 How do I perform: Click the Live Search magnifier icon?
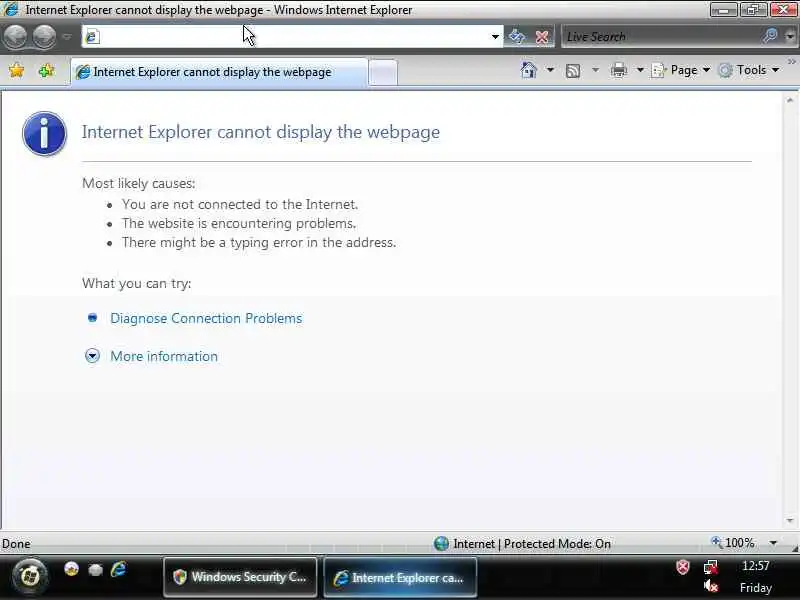(770, 36)
